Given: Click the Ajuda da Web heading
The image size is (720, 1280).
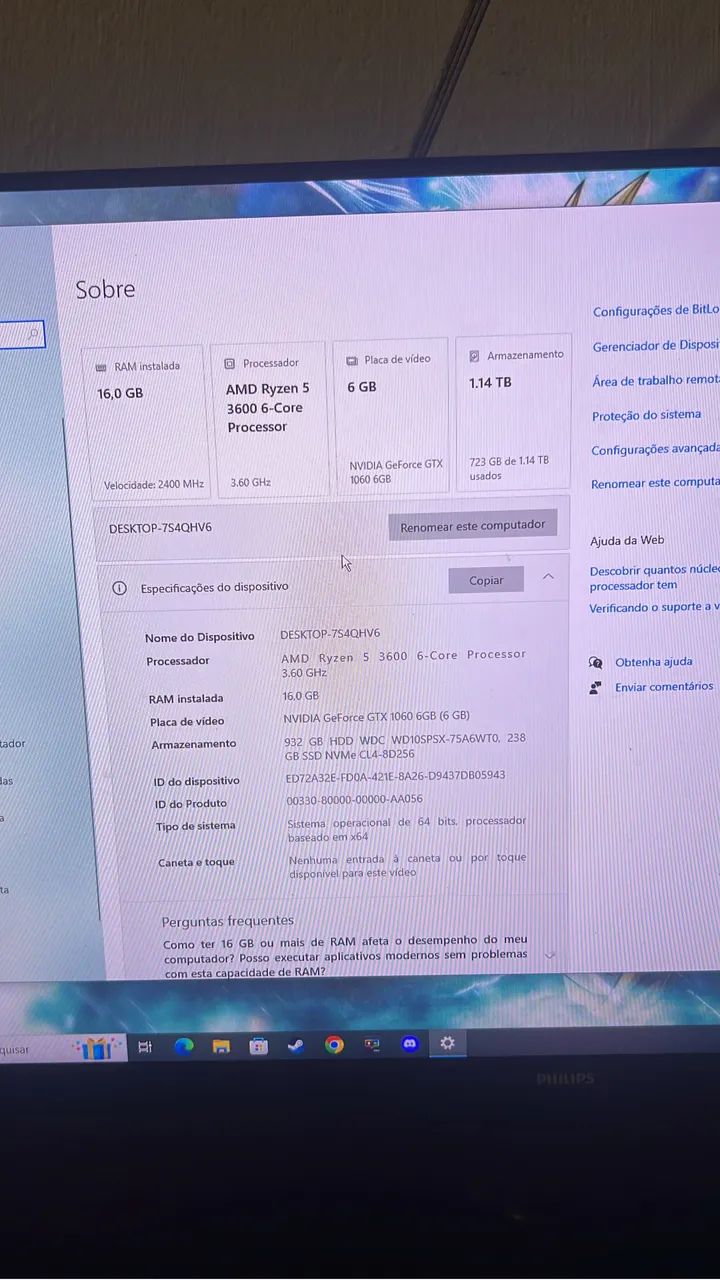Looking at the screenshot, I should 627,541.
